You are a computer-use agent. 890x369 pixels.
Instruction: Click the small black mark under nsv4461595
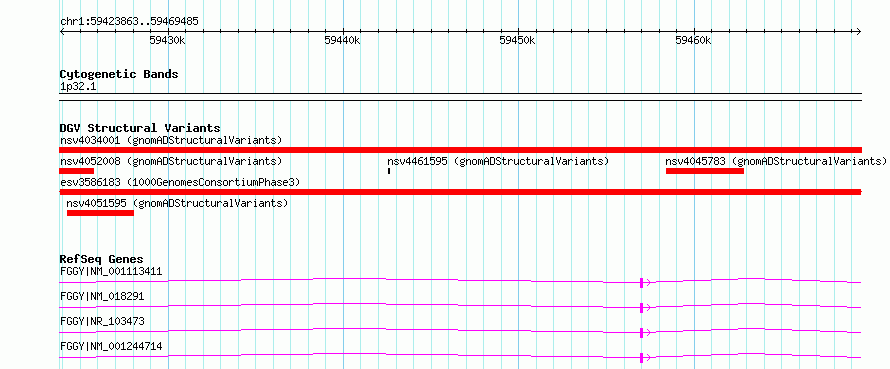pos(389,171)
